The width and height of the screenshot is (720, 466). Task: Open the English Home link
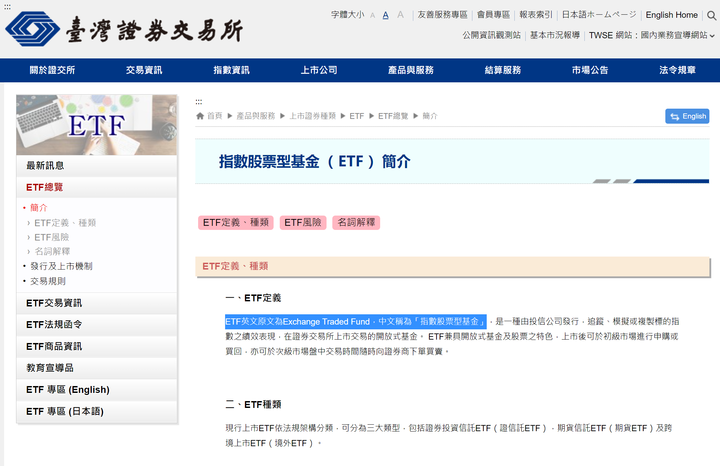pyautogui.click(x=671, y=15)
